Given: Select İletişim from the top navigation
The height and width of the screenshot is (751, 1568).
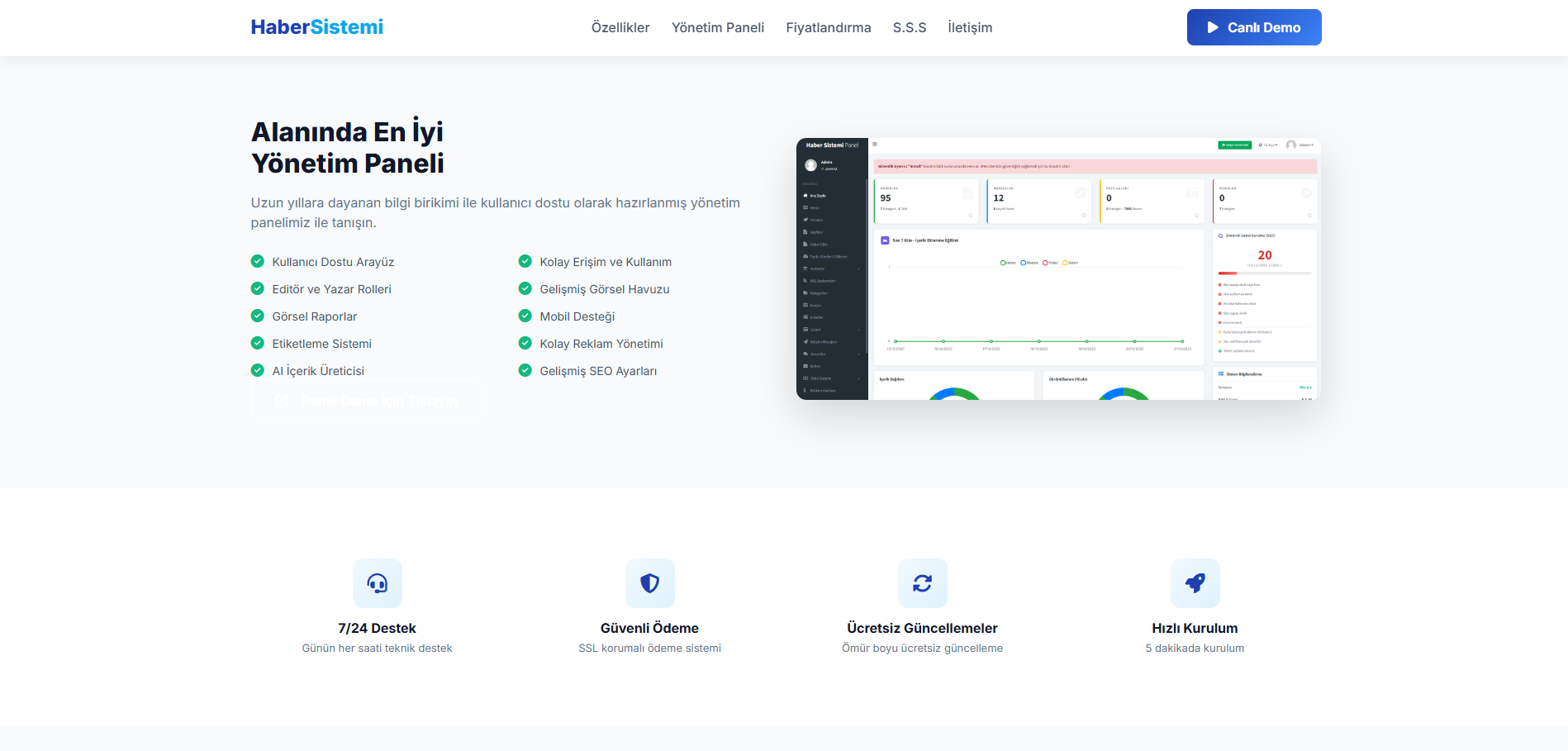Looking at the screenshot, I should [x=969, y=27].
